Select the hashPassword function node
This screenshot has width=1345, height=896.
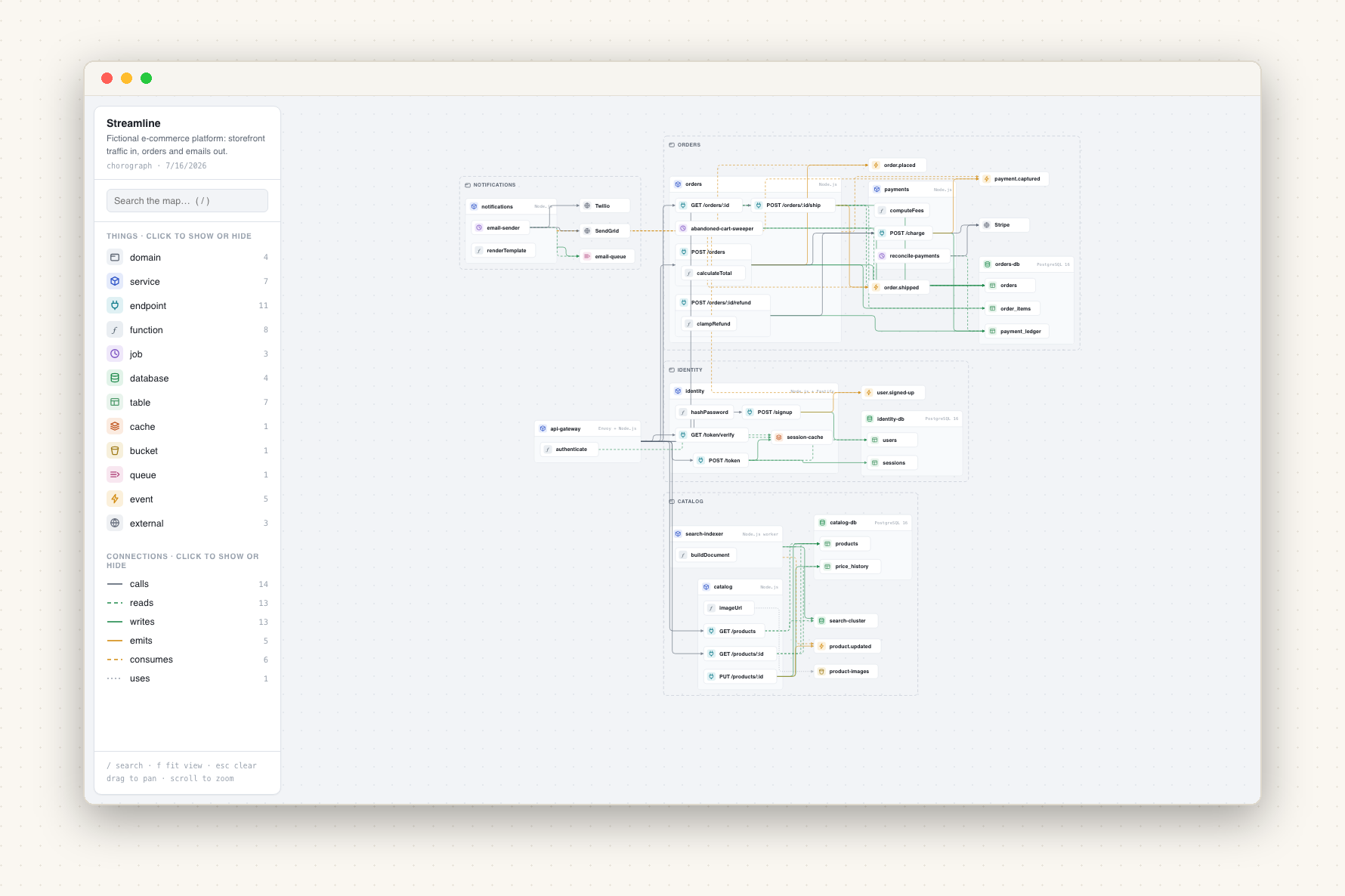click(704, 412)
